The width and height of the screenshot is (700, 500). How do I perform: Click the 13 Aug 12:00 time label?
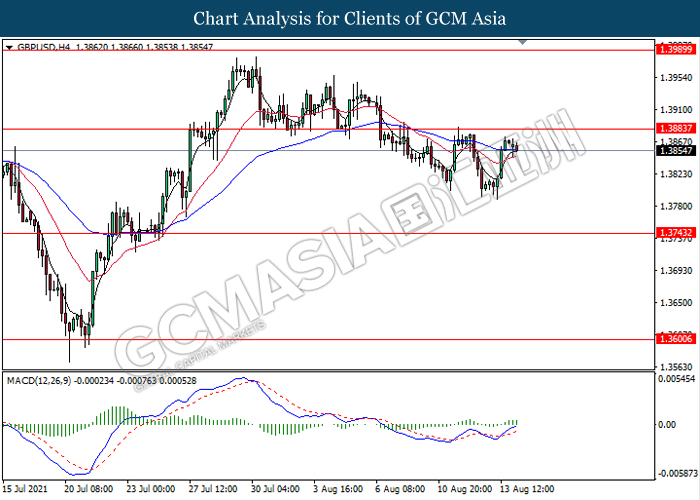coord(527,489)
